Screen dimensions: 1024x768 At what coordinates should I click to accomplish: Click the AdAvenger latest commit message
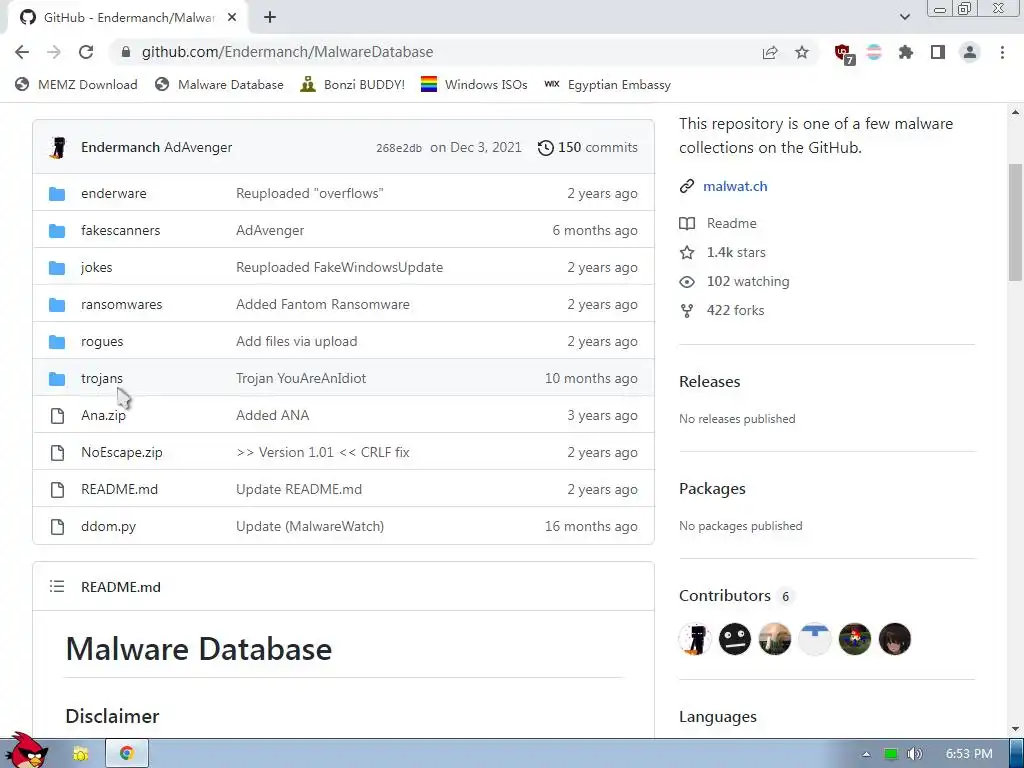199,148
